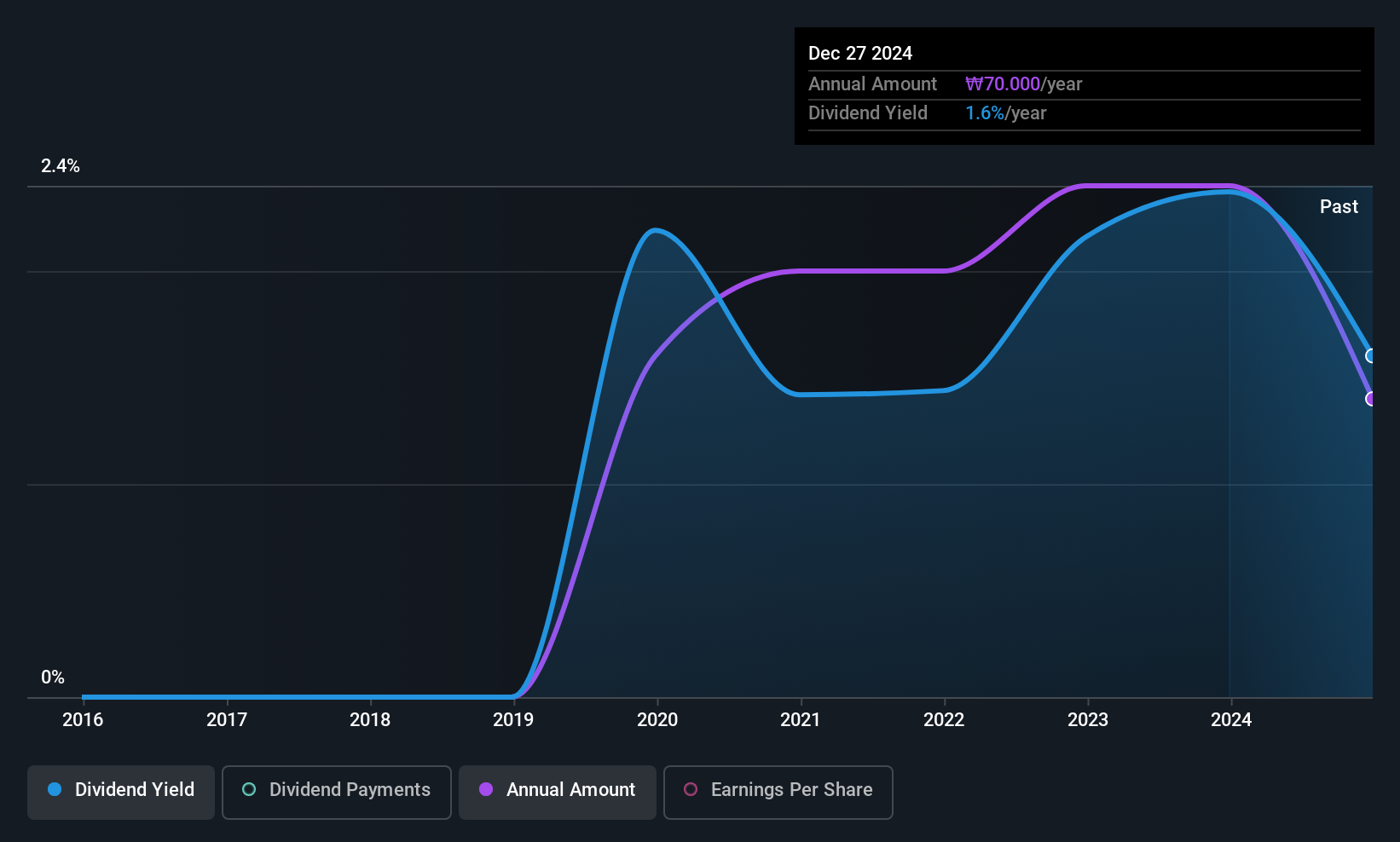Click the blue Dividend Yield legend dot
The height and width of the screenshot is (842, 1400).
click(55, 789)
